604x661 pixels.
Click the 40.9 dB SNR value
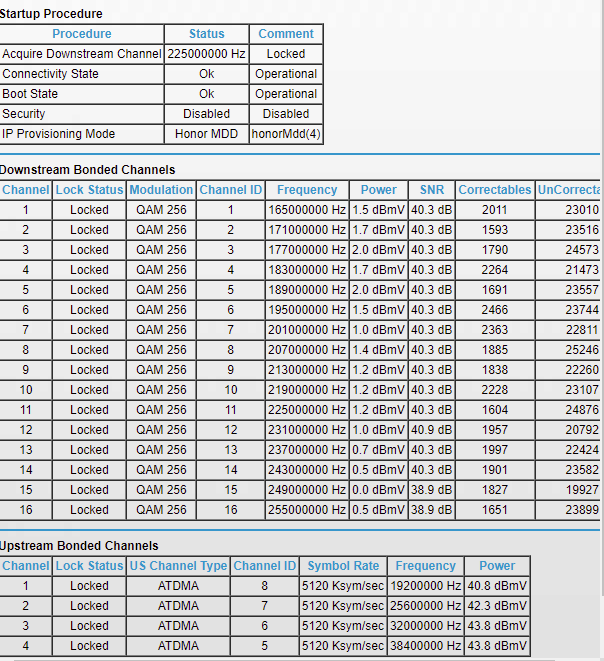(x=431, y=430)
